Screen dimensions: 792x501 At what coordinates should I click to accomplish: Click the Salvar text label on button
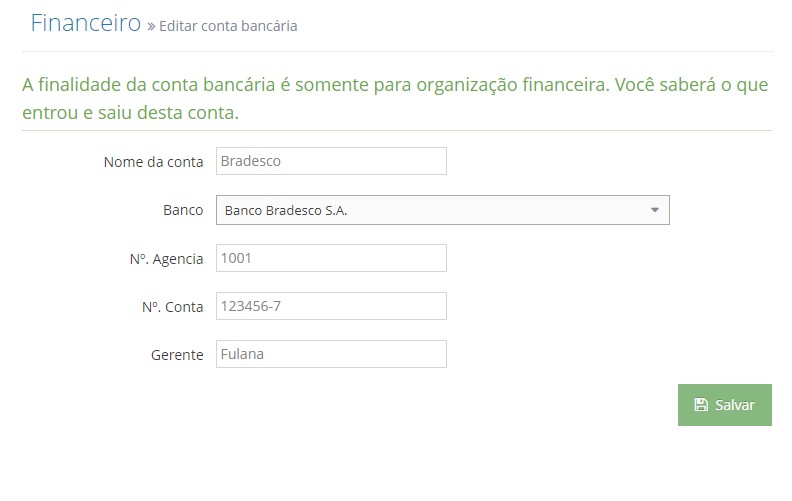[x=735, y=405]
